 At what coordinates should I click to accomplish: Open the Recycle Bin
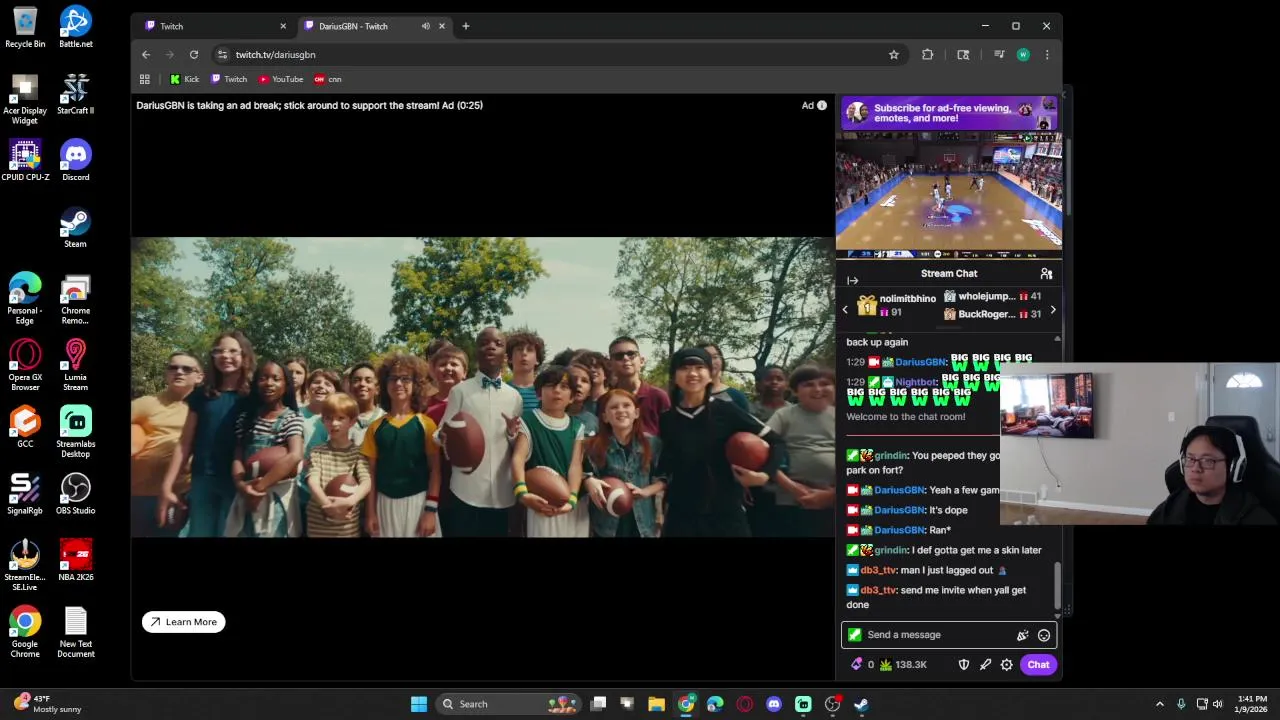click(25, 28)
